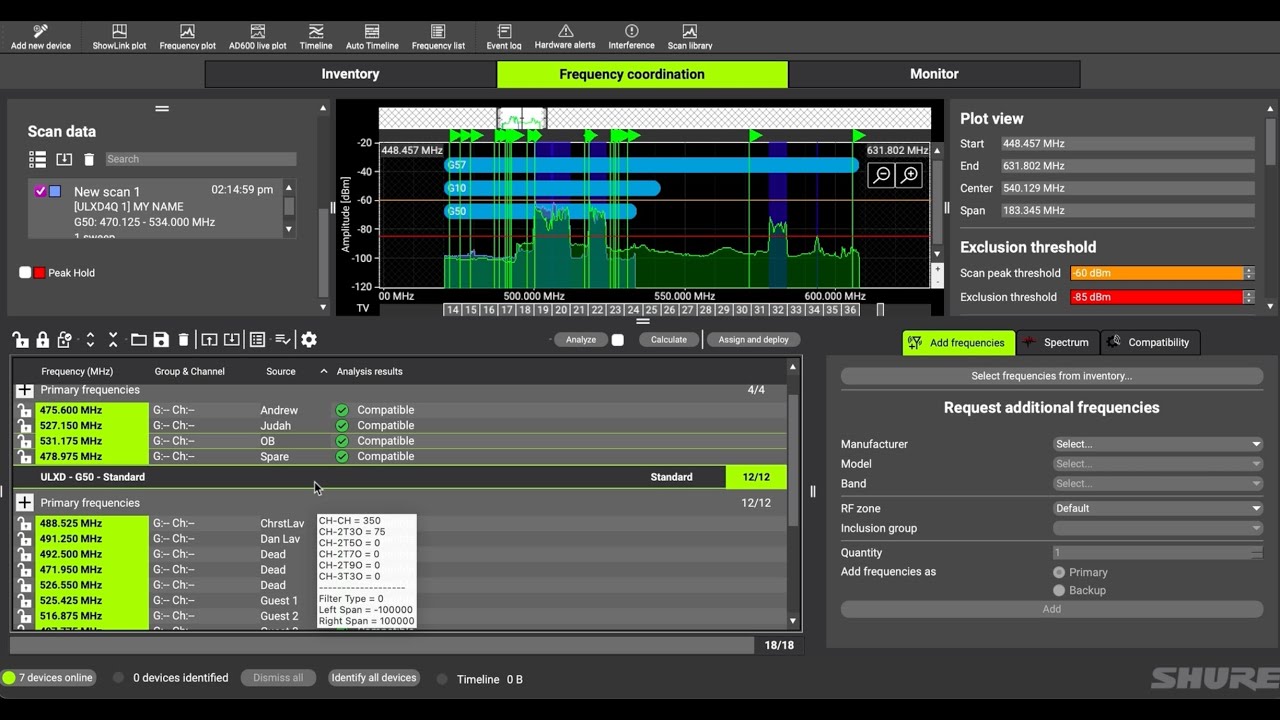Adjust Exclusion threshold stepper
The height and width of the screenshot is (720, 1280).
(x=1249, y=297)
